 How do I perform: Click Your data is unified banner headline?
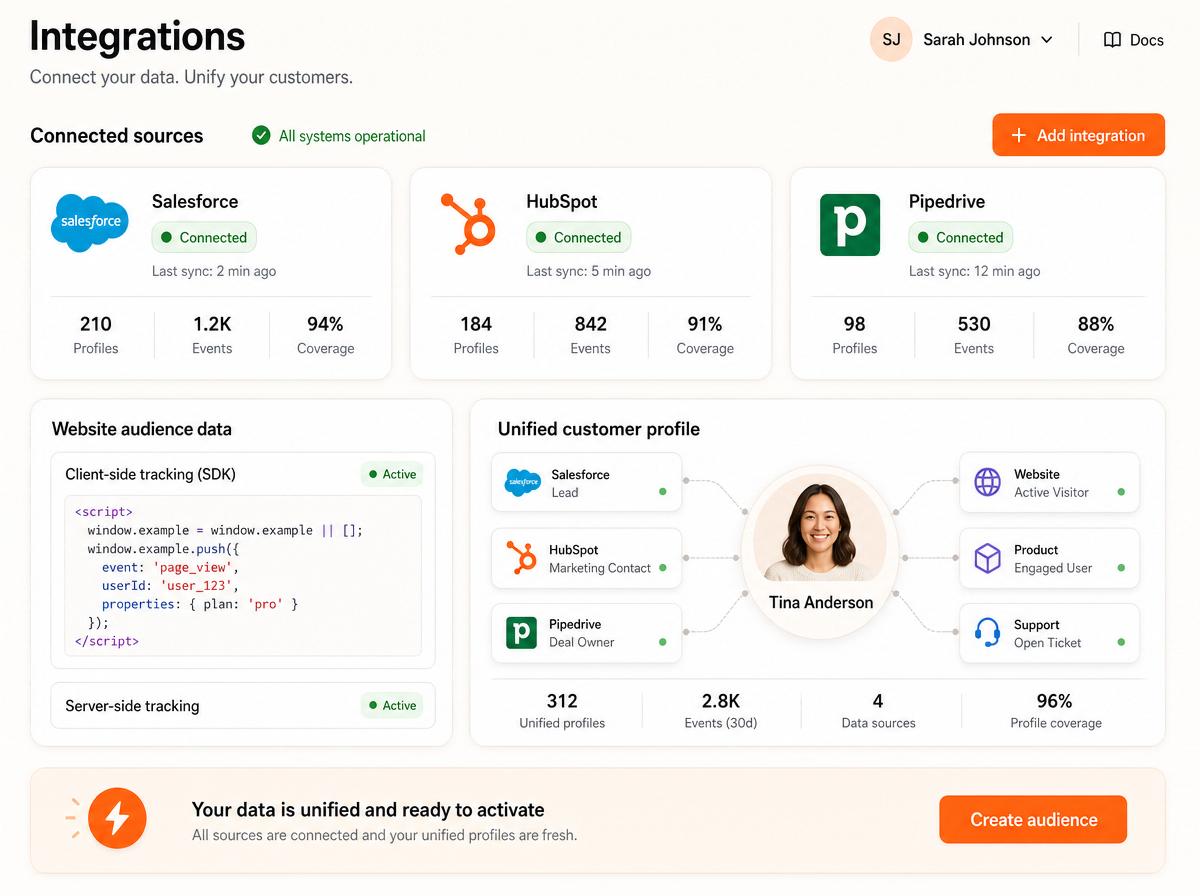click(368, 810)
